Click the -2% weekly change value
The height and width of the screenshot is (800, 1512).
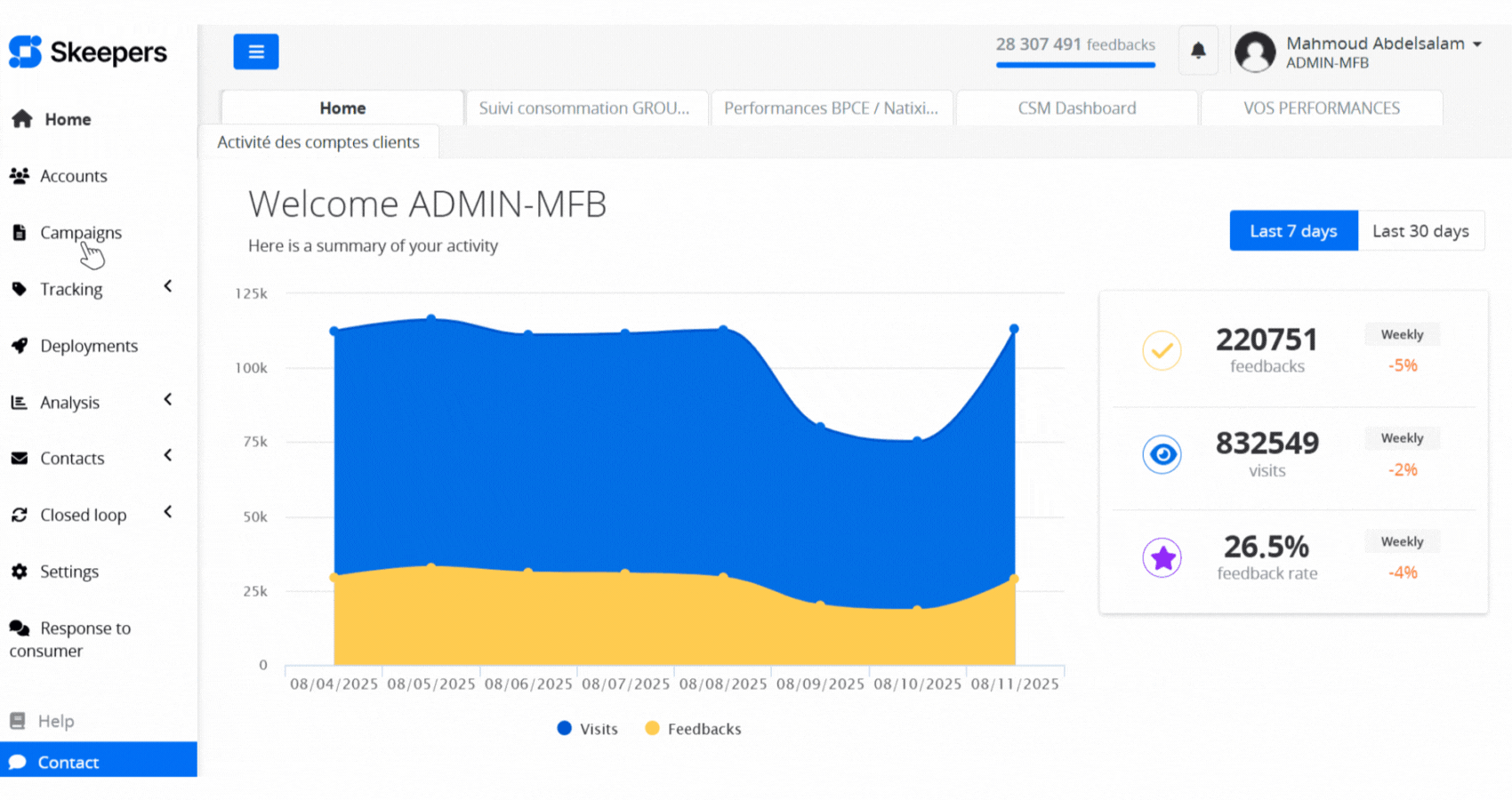[1403, 469]
